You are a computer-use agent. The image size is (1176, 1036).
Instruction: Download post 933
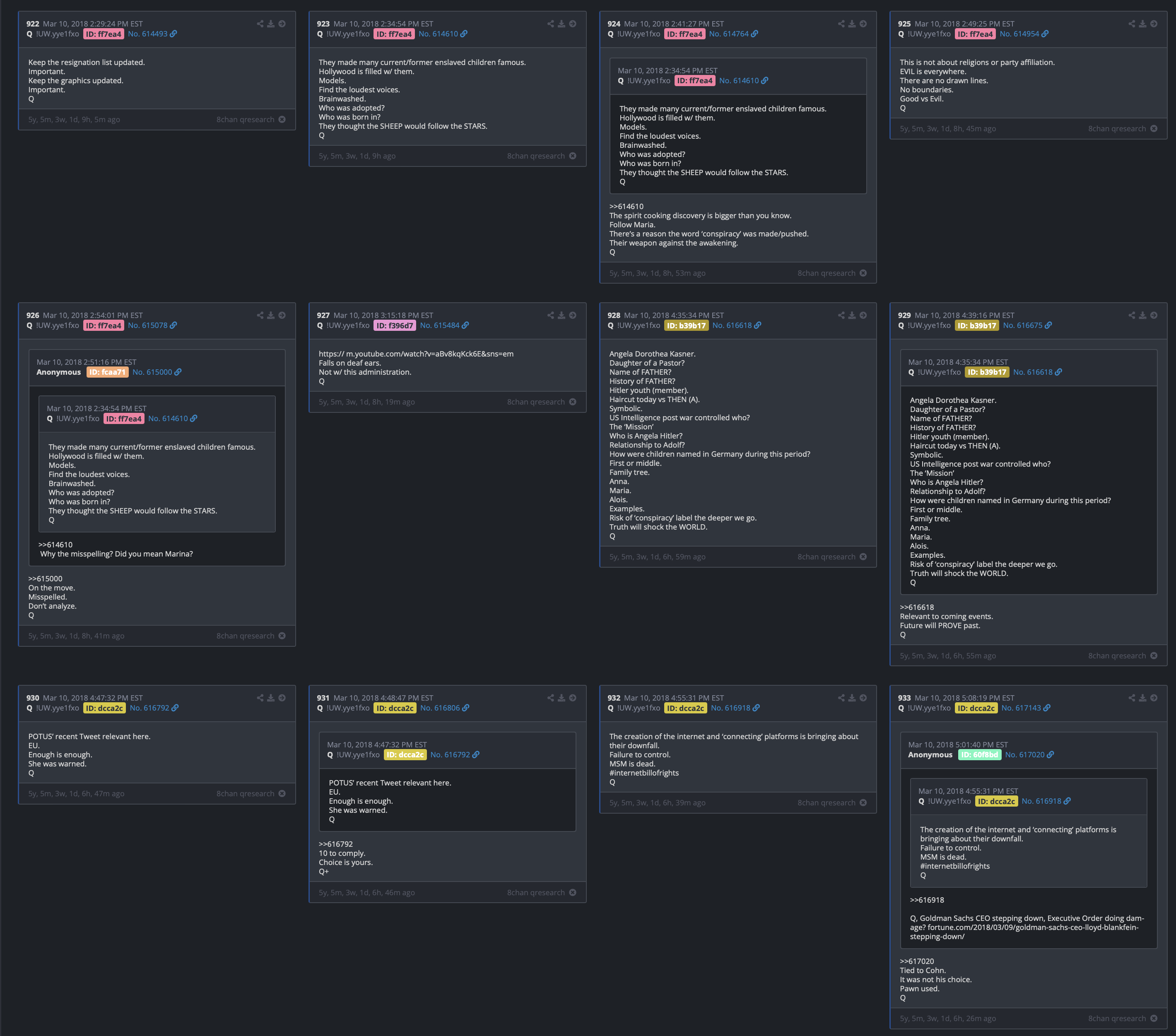[x=1142, y=698]
